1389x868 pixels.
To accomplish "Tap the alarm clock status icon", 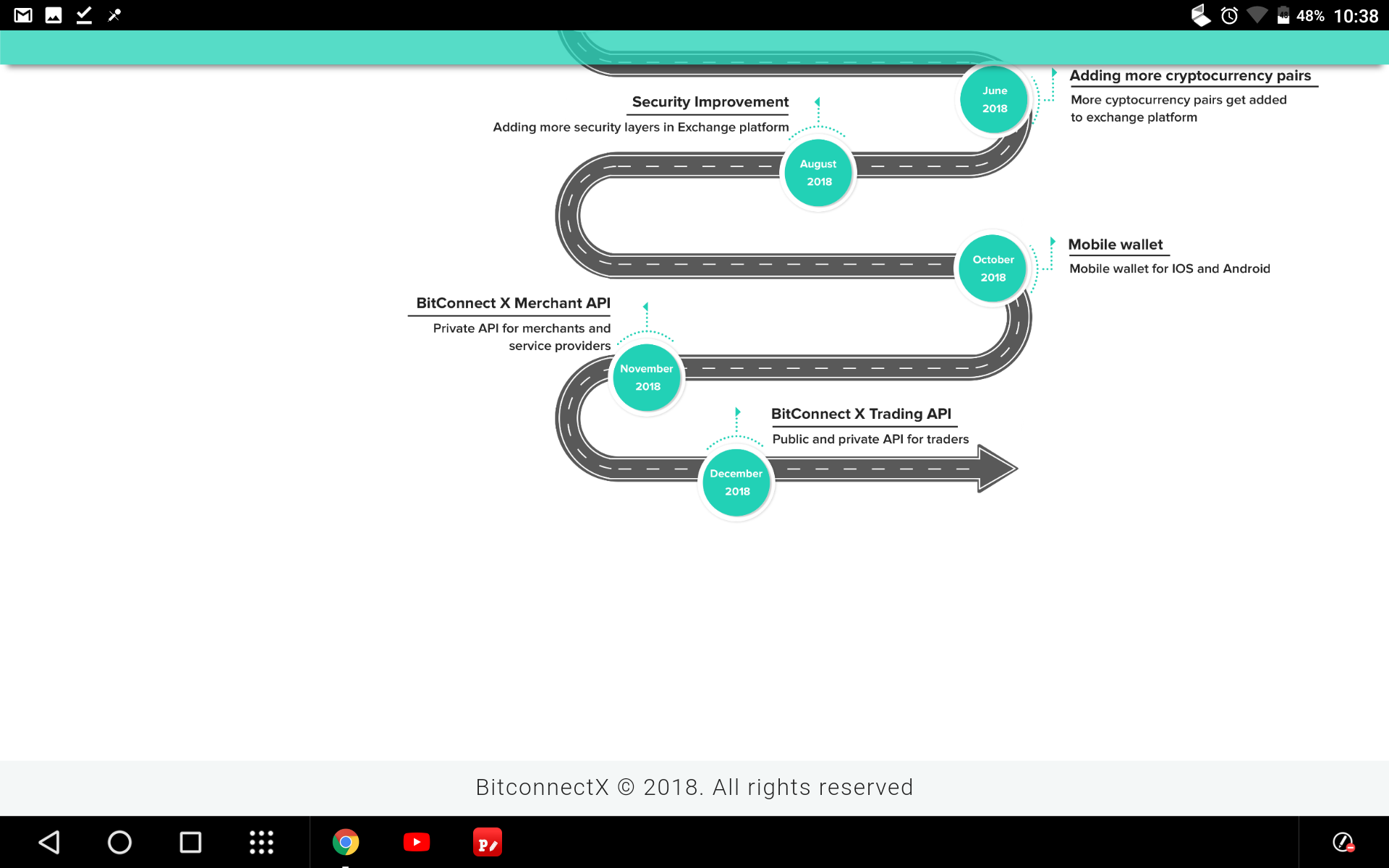I will click(x=1229, y=15).
